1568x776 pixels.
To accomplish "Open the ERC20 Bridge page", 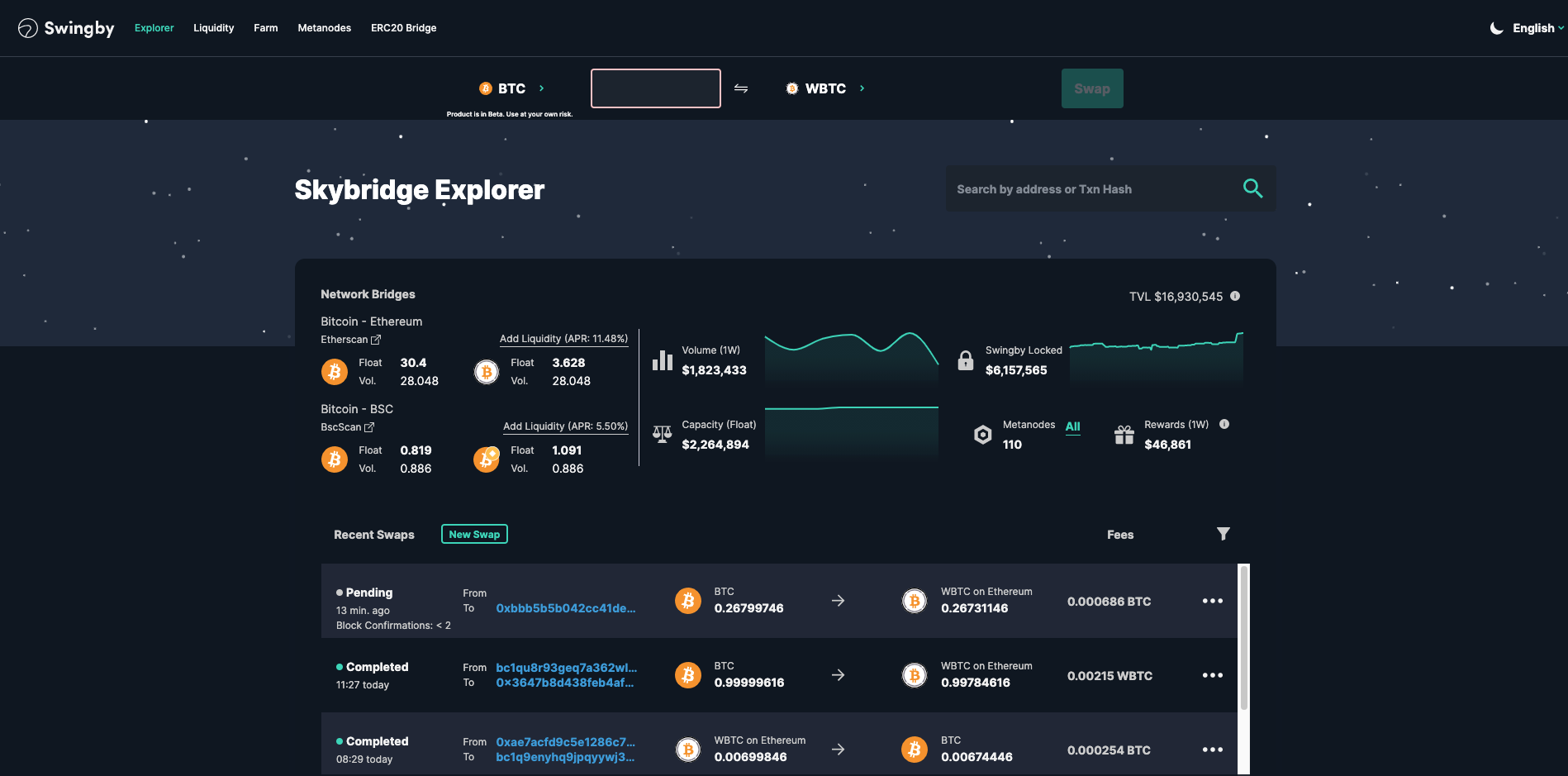I will 403,28.
